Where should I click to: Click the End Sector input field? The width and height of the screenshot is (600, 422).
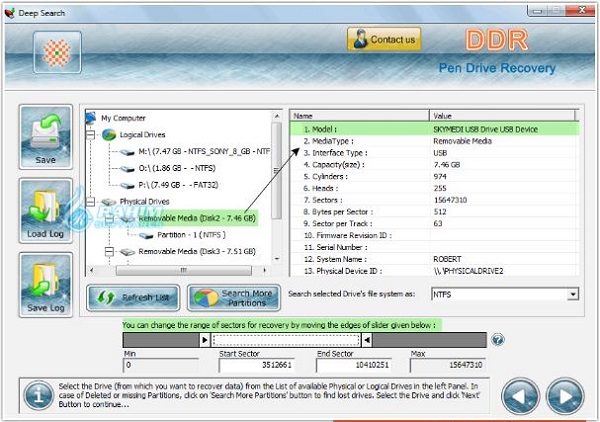(354, 365)
